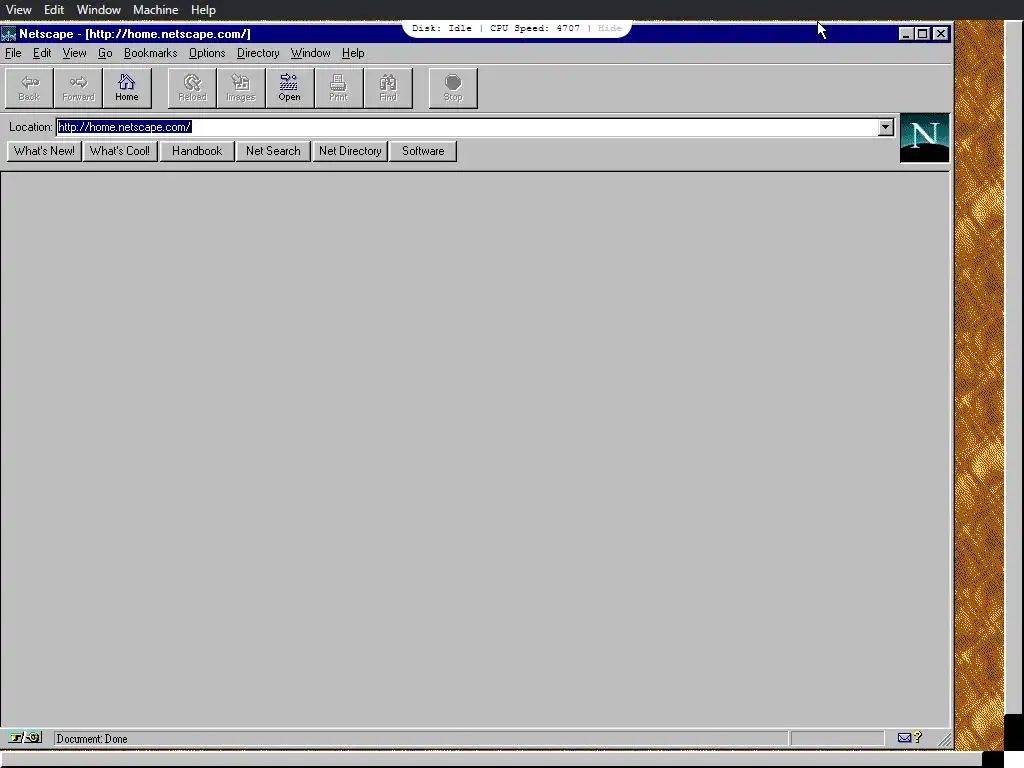
Task: Open the Go menu
Action: tap(105, 53)
